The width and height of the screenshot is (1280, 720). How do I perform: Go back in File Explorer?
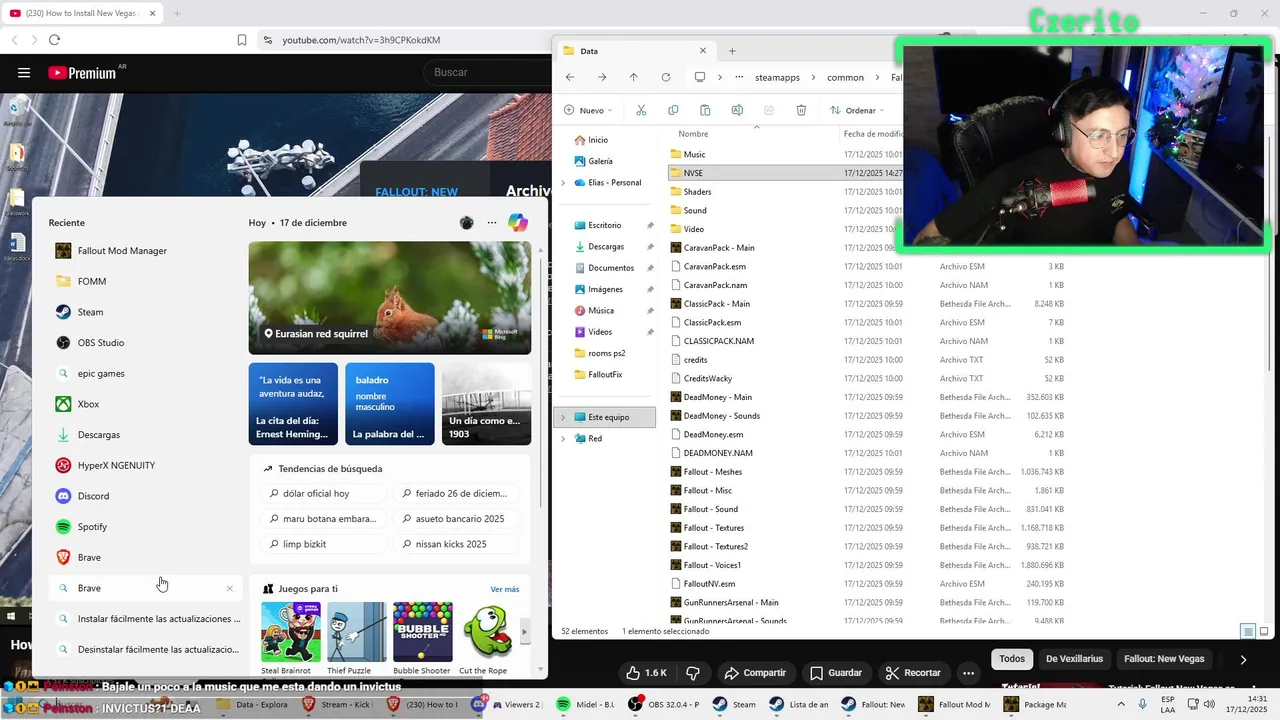[570, 77]
